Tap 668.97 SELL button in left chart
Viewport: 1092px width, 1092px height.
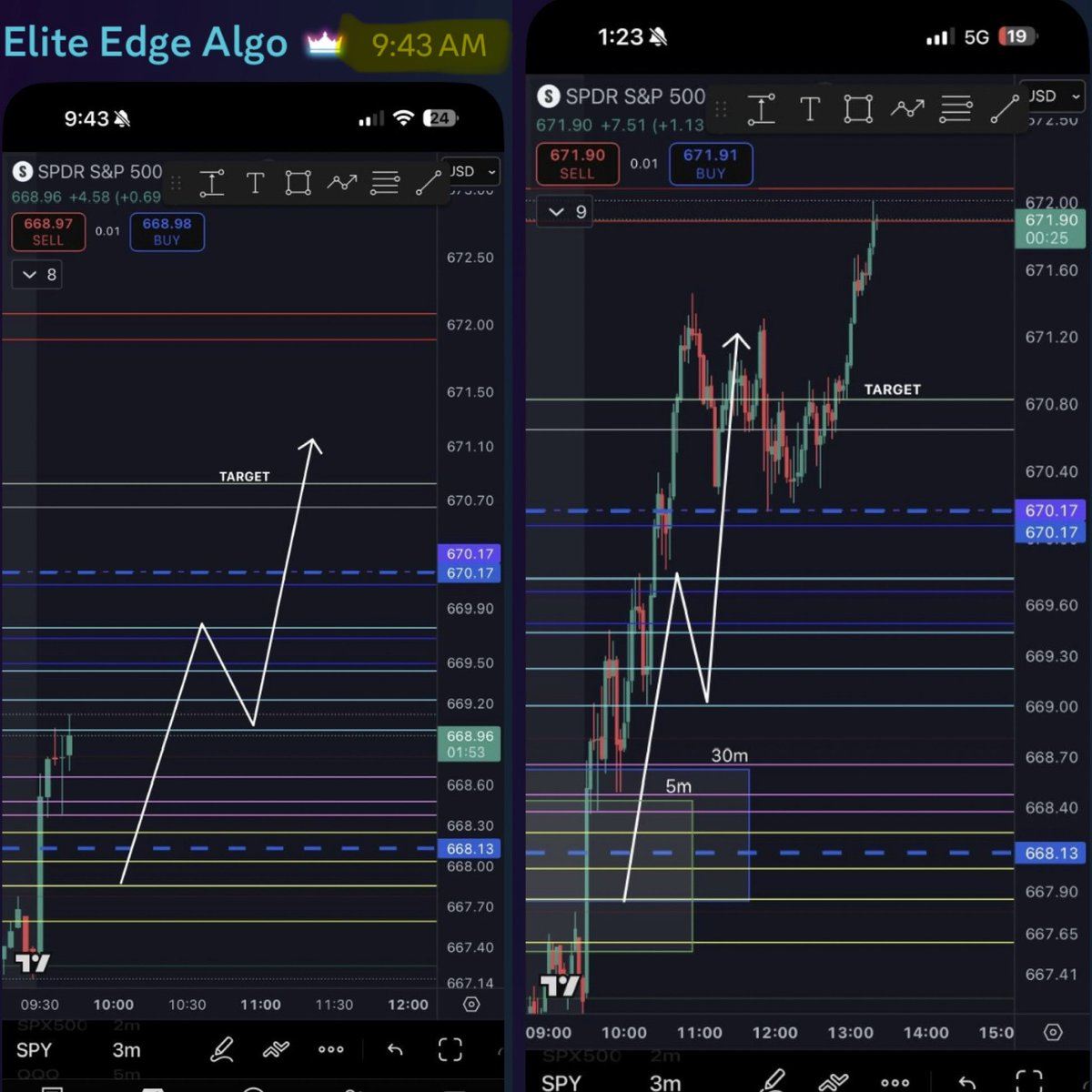48,231
